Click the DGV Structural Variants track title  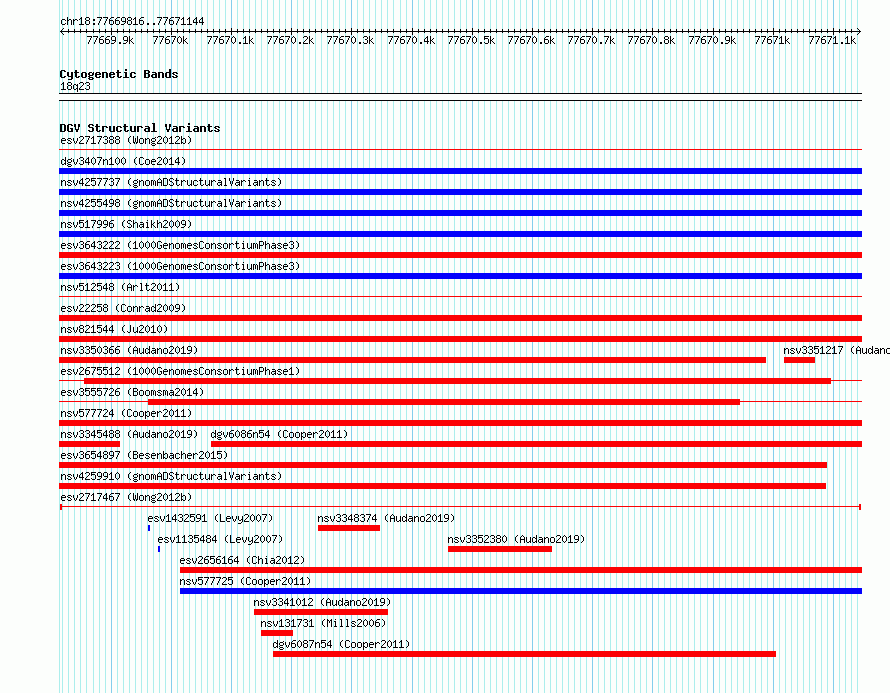pos(140,128)
